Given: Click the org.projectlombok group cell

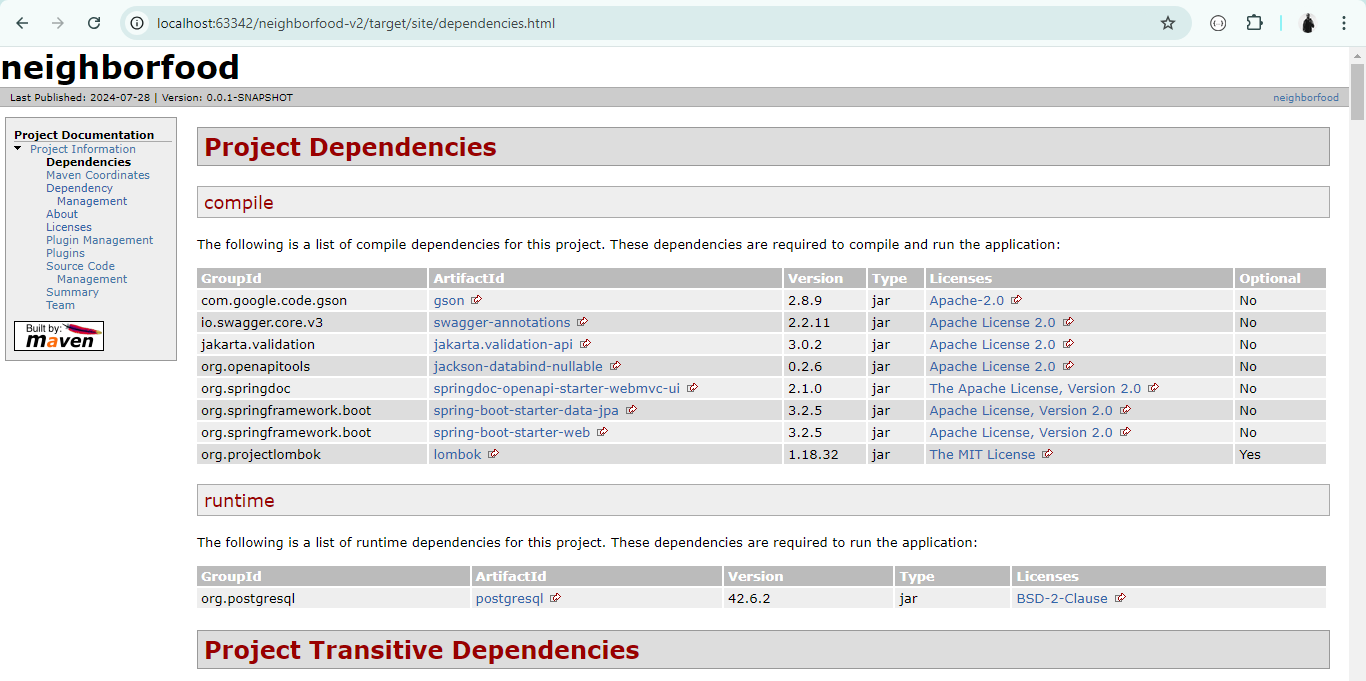Looking at the screenshot, I should (x=313, y=454).
